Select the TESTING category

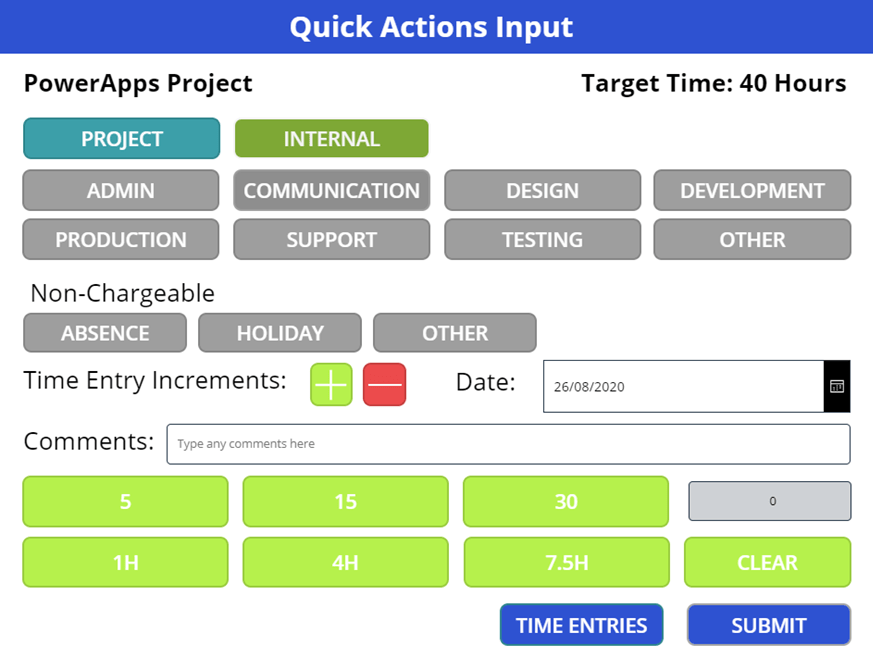pyautogui.click(x=542, y=239)
